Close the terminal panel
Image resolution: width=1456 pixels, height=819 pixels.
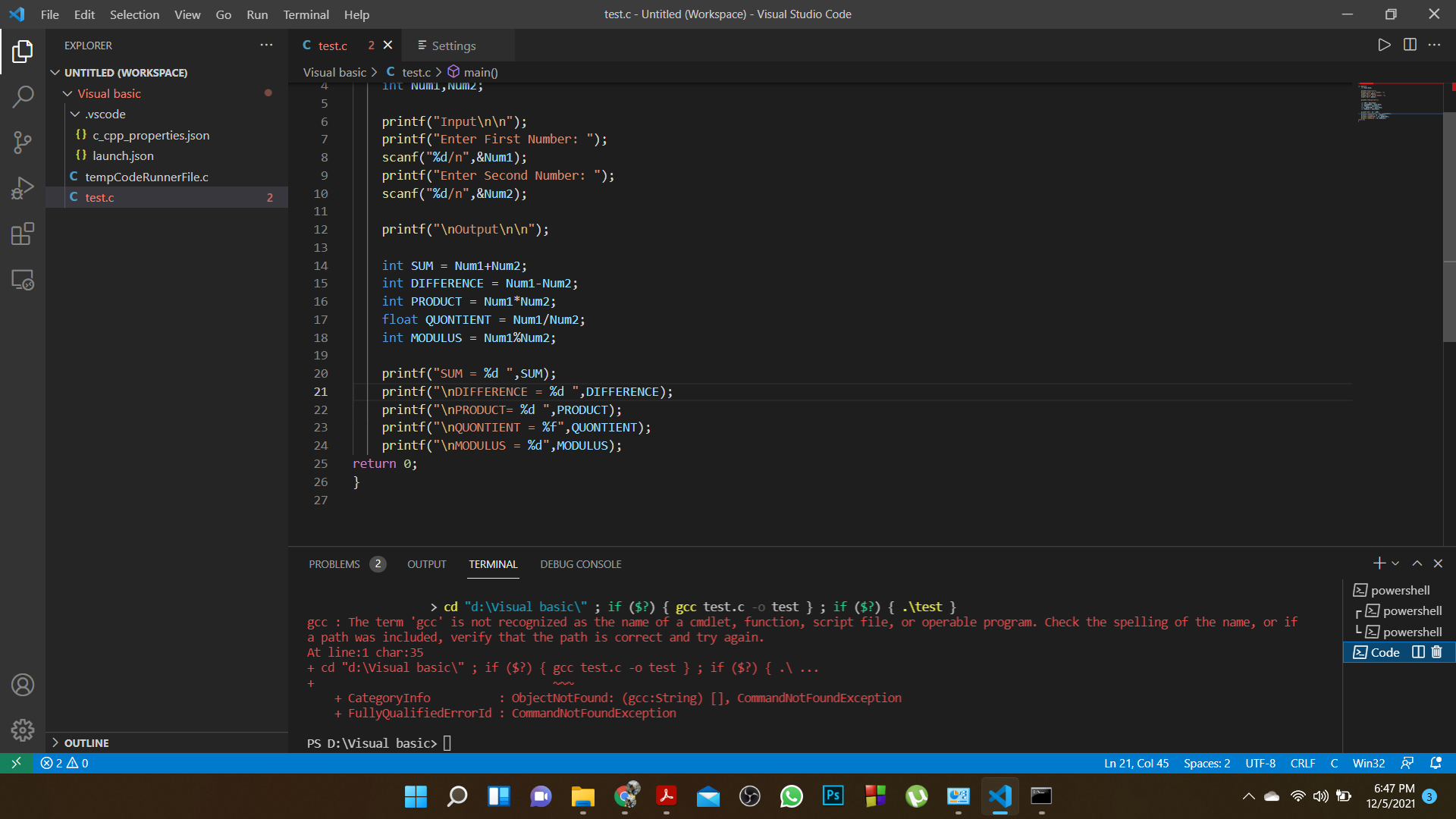1438,563
